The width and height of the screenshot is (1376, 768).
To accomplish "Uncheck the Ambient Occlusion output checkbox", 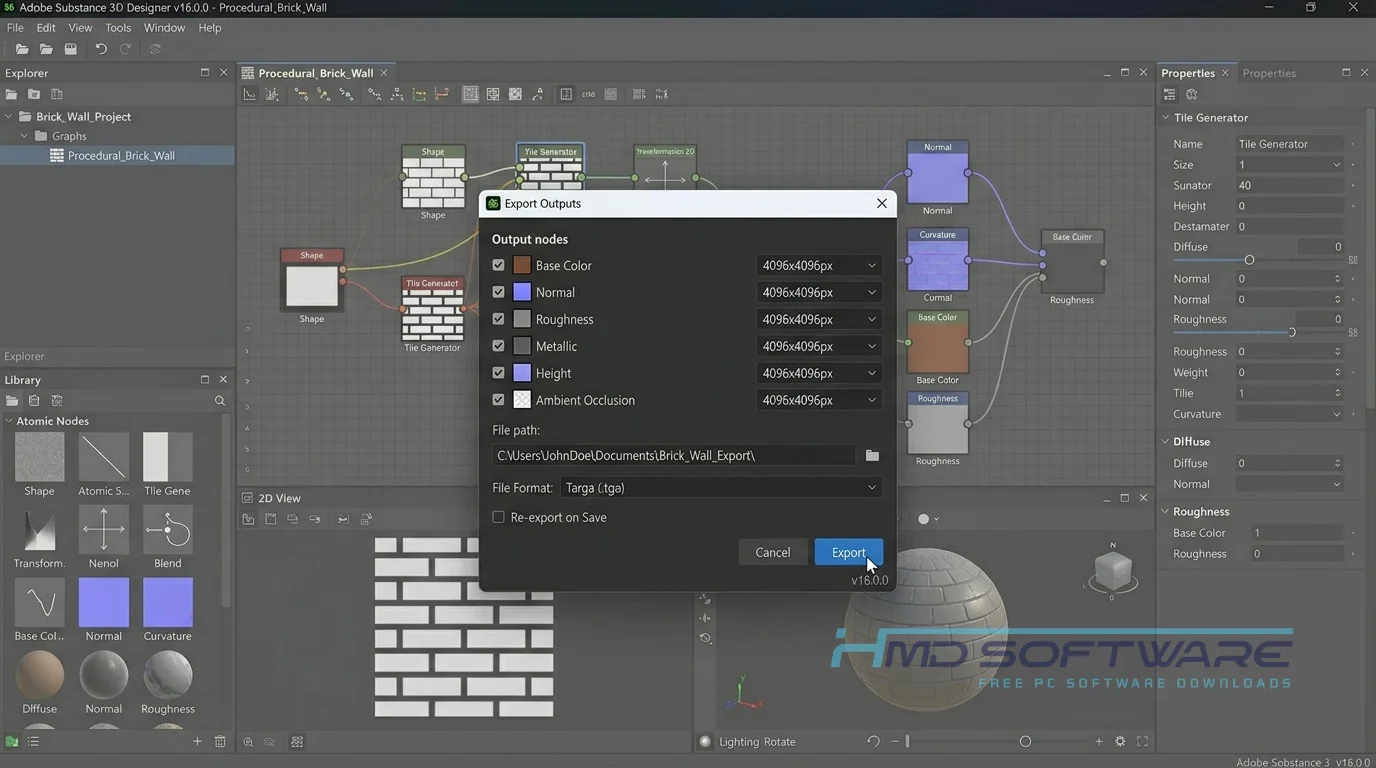I will tap(498, 400).
